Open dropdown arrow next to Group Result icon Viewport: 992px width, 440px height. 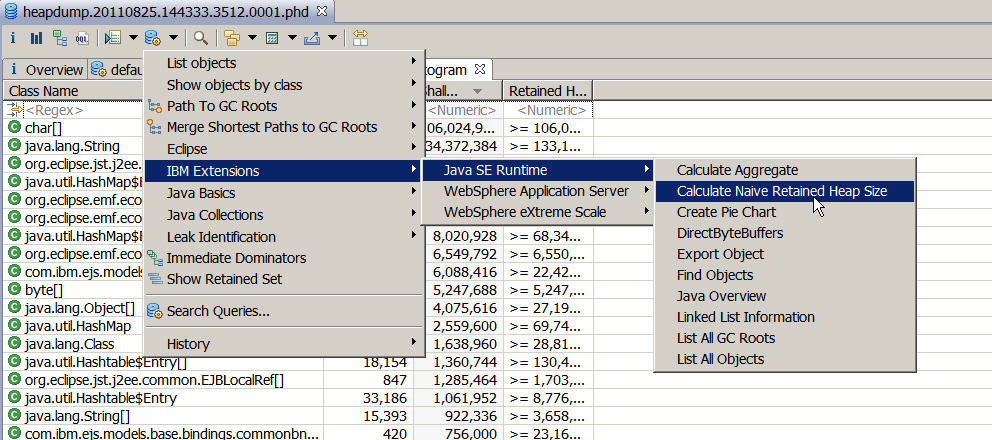click(252, 38)
